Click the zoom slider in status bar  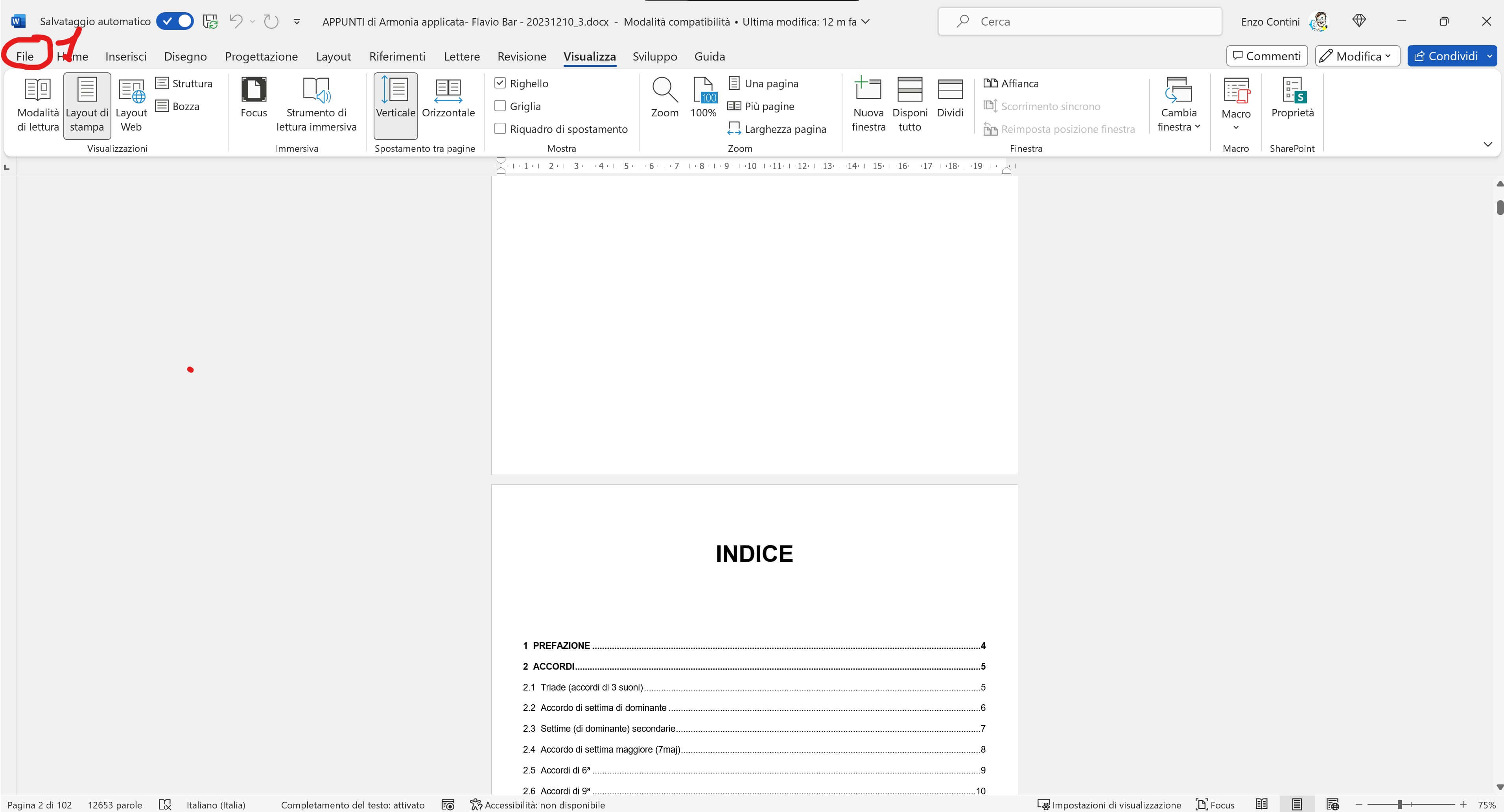tap(1399, 805)
